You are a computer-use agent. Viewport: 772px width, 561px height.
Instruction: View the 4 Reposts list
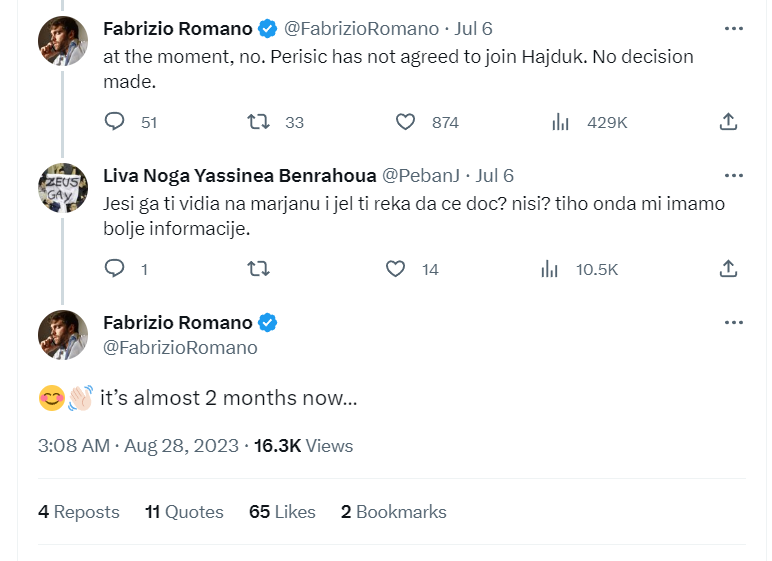[79, 512]
